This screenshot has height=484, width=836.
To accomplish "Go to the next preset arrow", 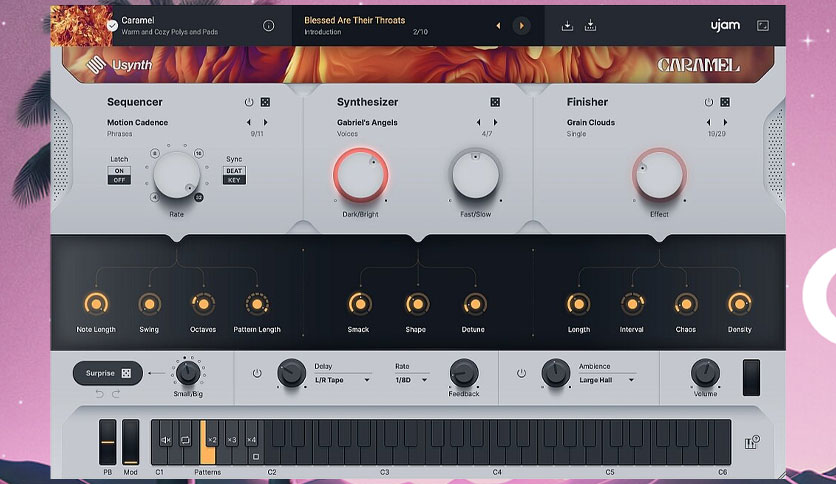I will point(521,26).
